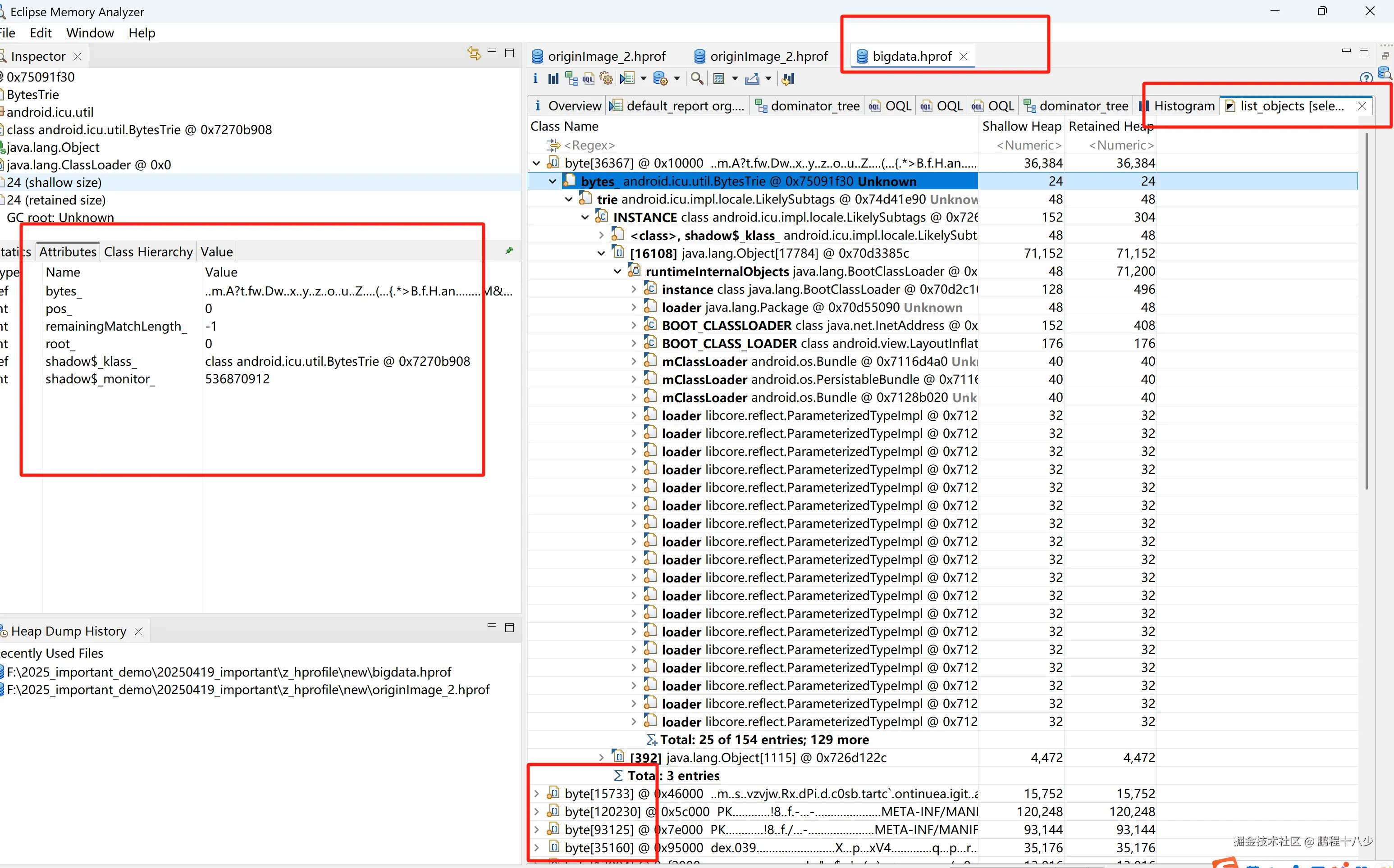This screenshot has width=1394, height=868.
Task: Open the Window menu
Action: click(x=90, y=33)
